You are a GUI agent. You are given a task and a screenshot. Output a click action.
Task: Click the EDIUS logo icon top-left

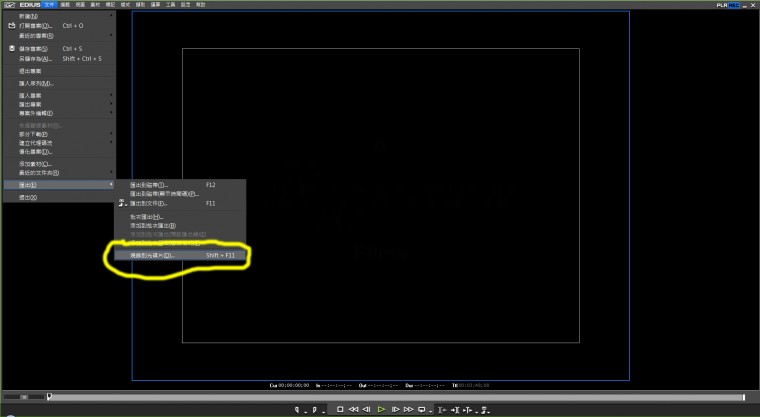[x=9, y=4]
